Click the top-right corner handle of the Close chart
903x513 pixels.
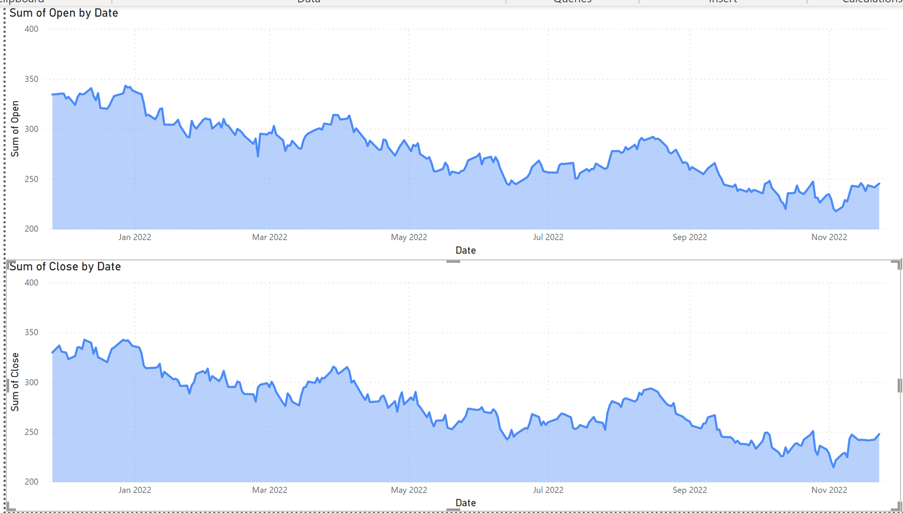pos(898,263)
